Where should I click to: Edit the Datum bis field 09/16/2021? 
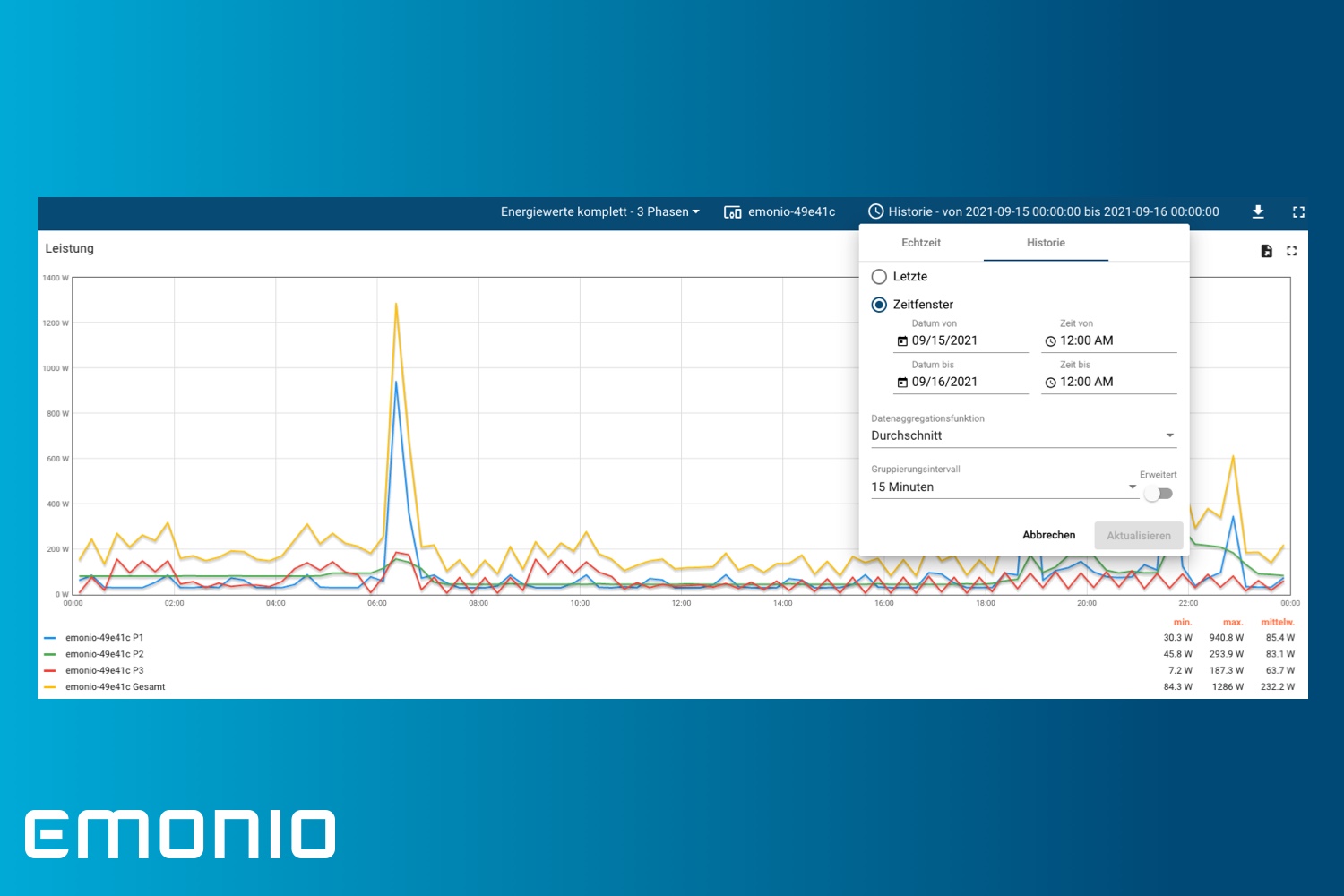[961, 383]
